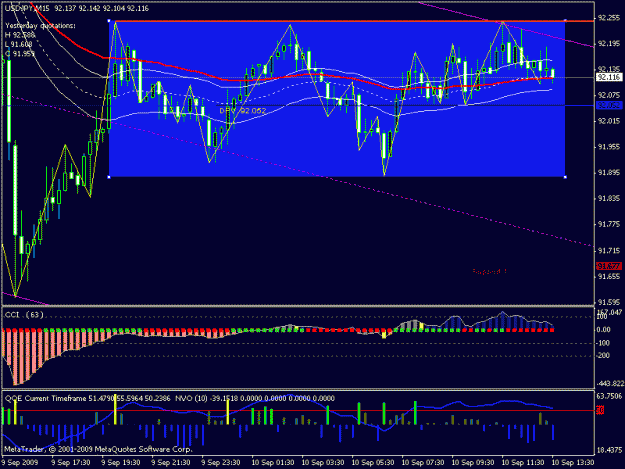The width and height of the screenshot is (625, 469).
Task: Click the 'C 91.959' yesterday close value
Action: pyautogui.click(x=20, y=53)
